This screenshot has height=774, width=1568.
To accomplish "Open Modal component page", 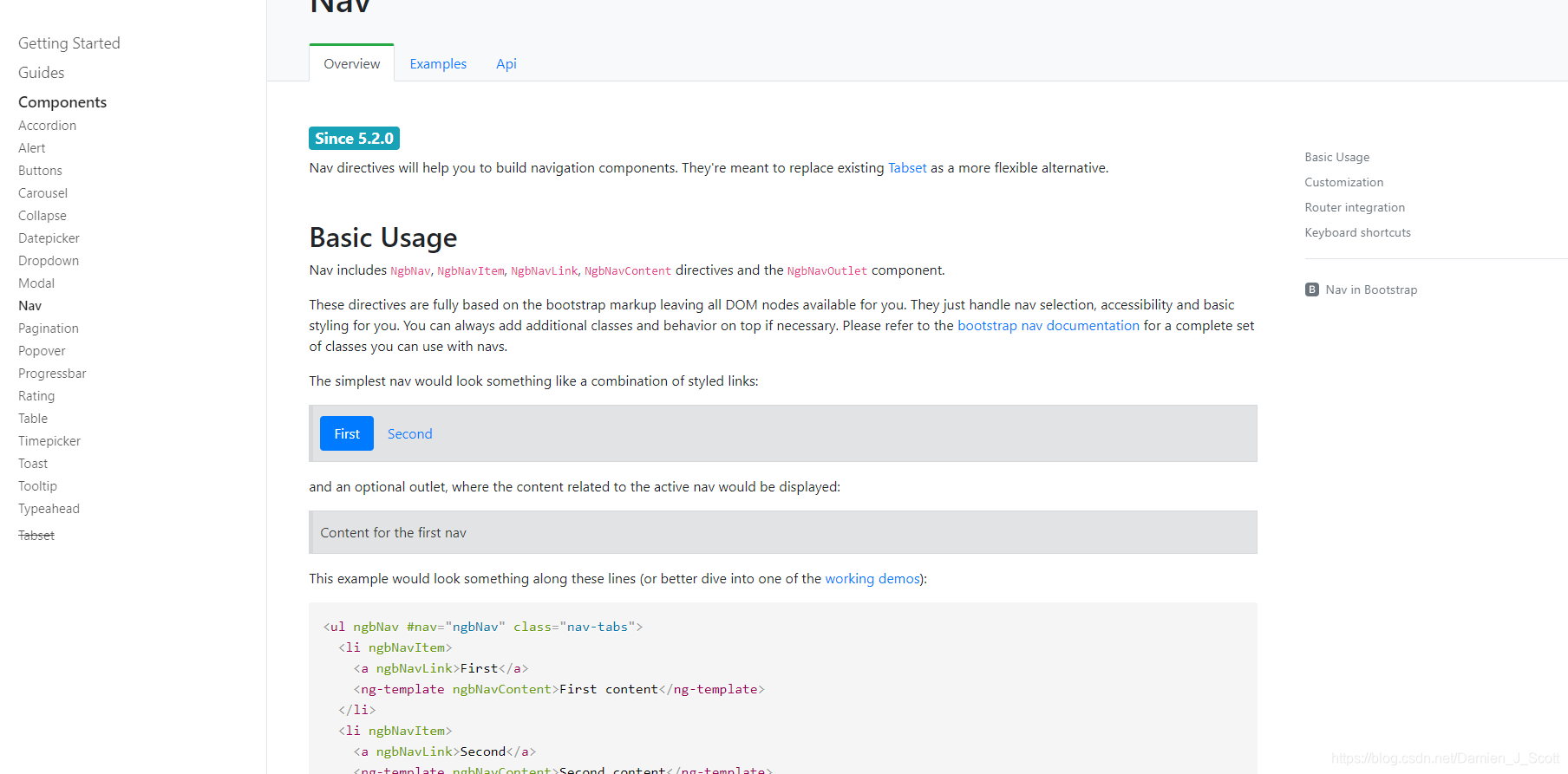I will pyautogui.click(x=36, y=283).
